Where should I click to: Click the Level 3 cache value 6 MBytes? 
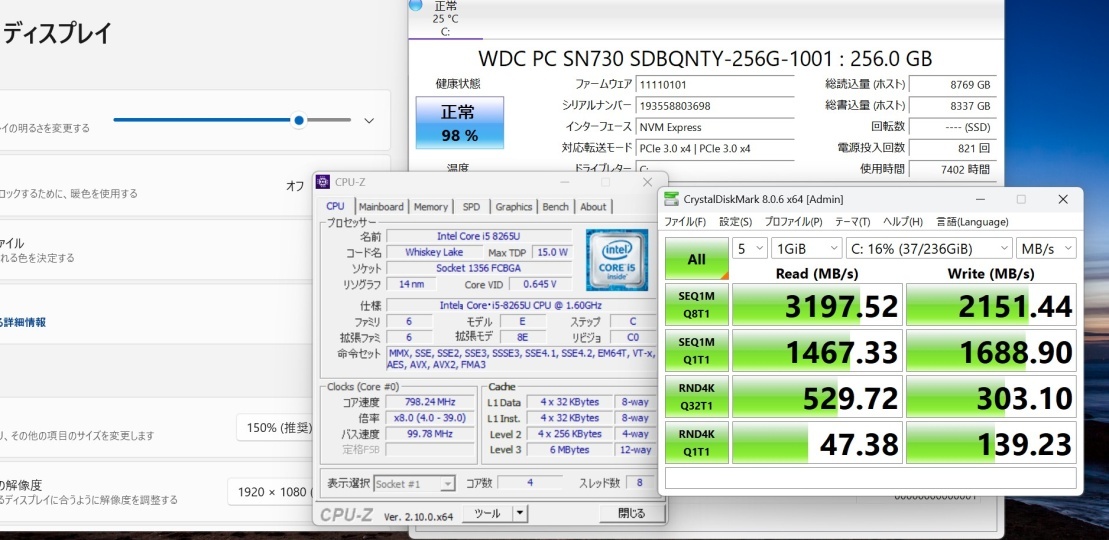(569, 449)
